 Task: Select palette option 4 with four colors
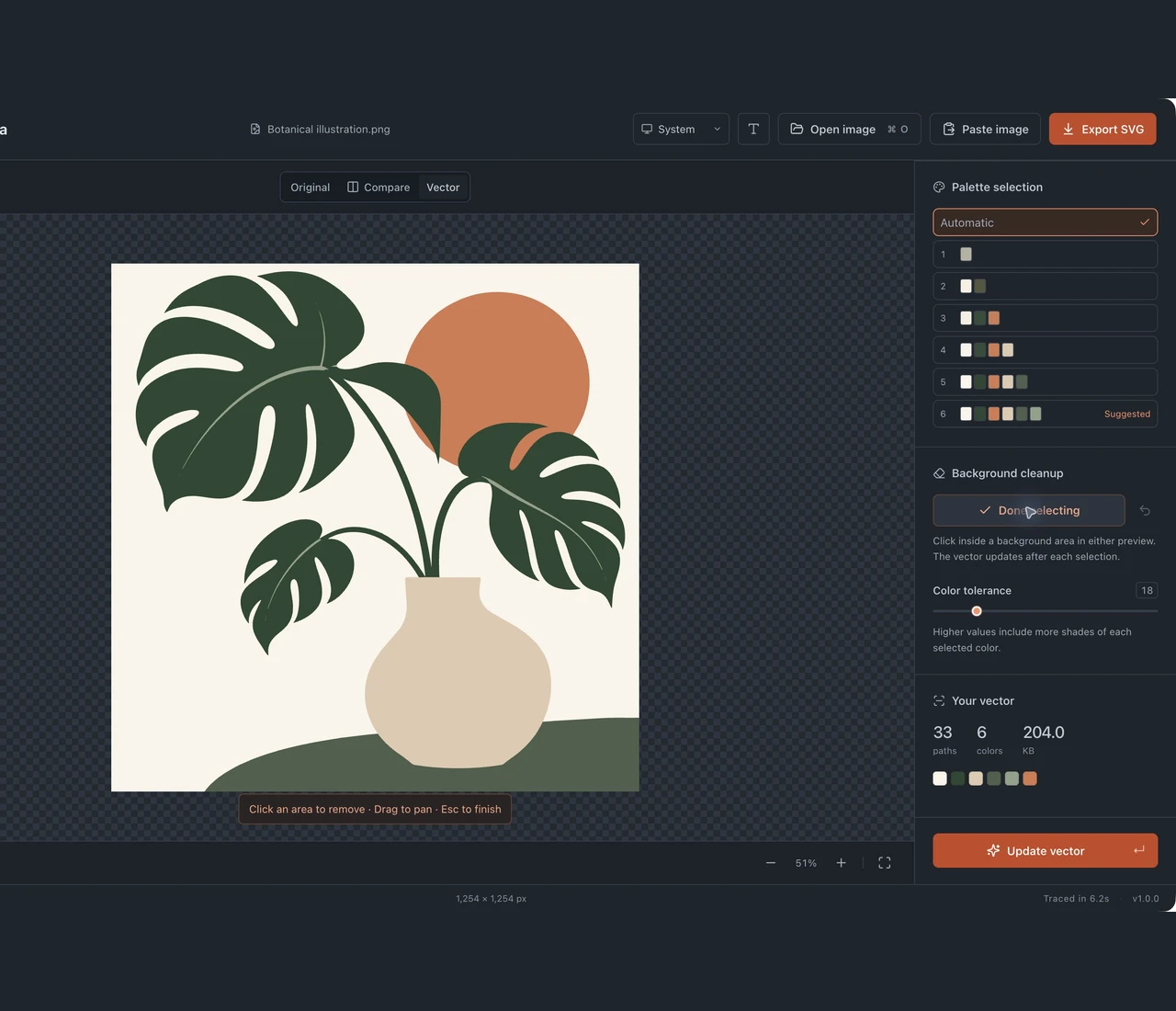point(1045,350)
